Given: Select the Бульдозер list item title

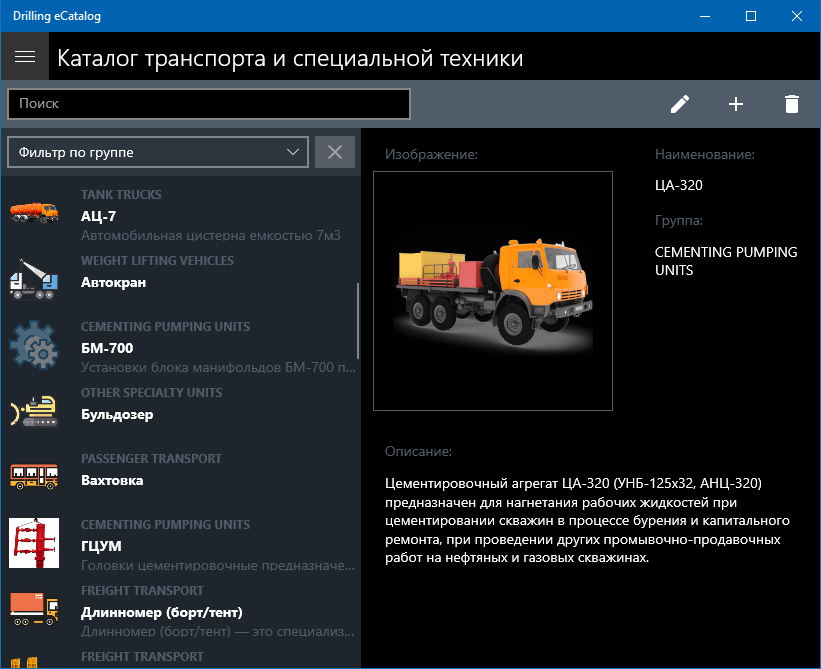Looking at the screenshot, I should click(x=117, y=415).
